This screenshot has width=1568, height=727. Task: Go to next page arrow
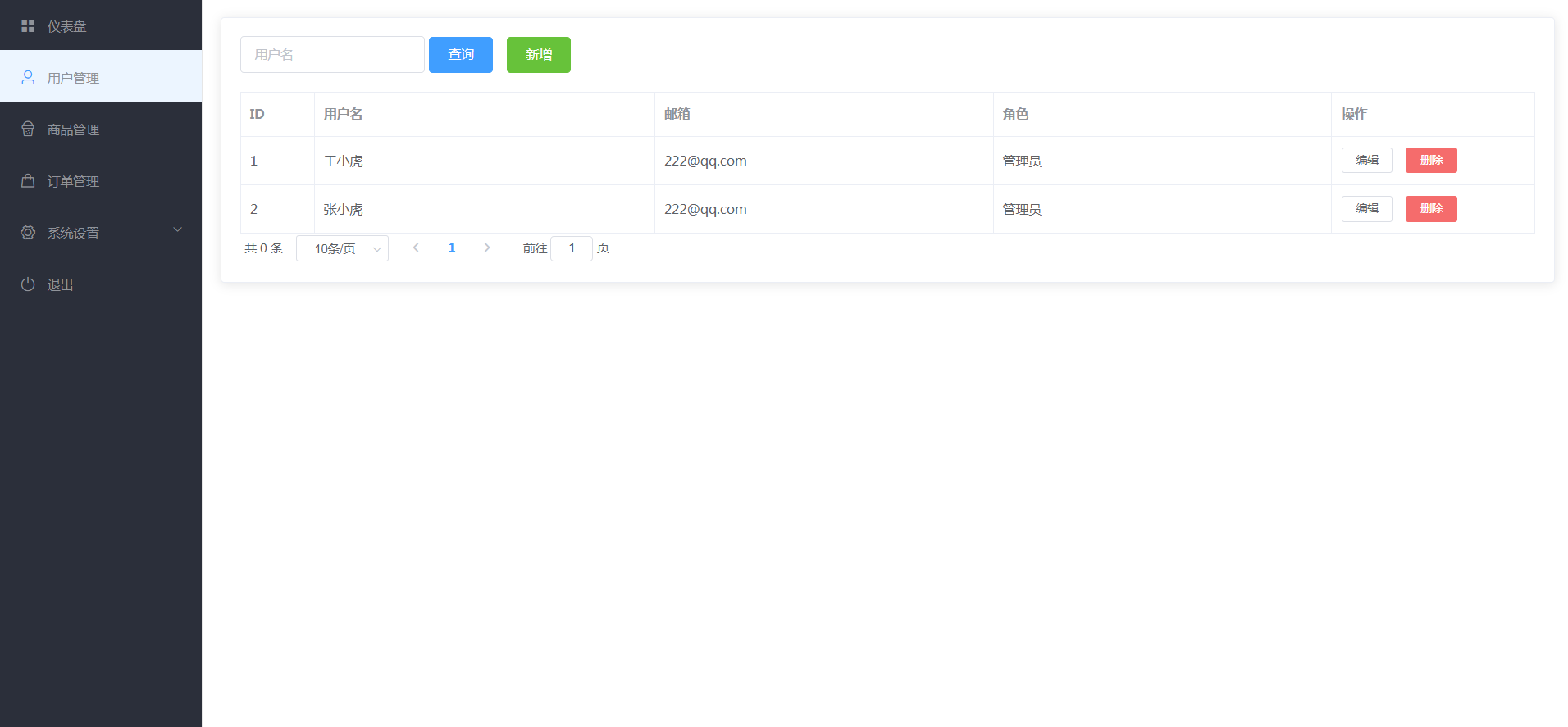(x=487, y=248)
